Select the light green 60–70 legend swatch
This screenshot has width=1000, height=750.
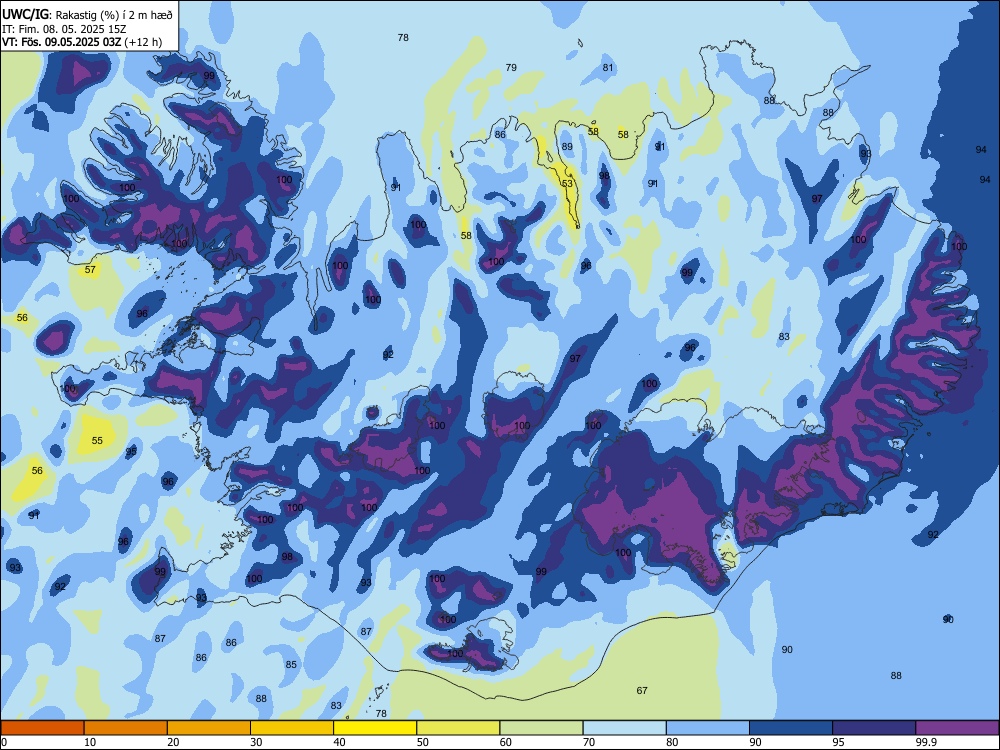click(541, 728)
